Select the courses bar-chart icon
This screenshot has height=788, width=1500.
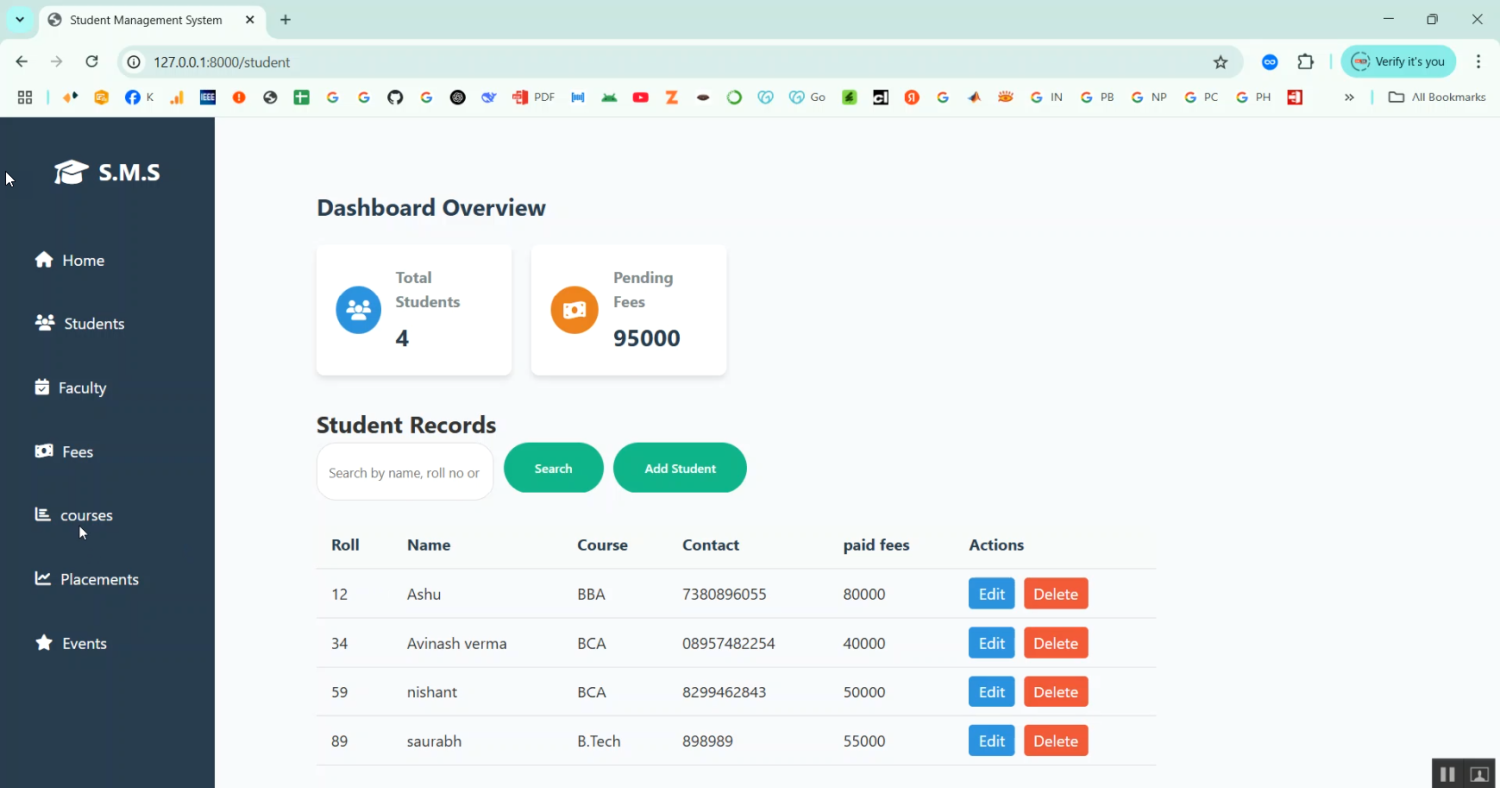(x=42, y=514)
